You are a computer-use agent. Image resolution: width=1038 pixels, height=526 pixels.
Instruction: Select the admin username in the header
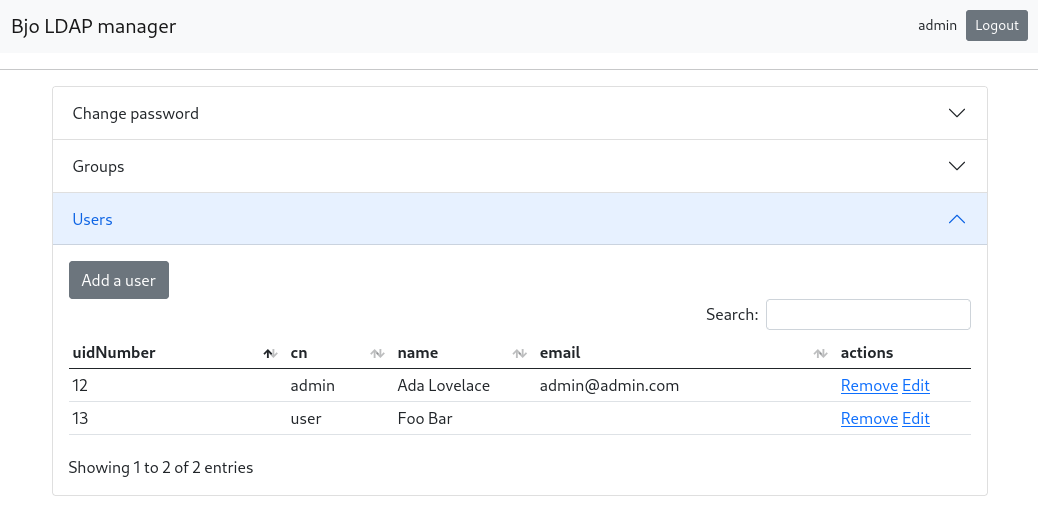coord(937,25)
